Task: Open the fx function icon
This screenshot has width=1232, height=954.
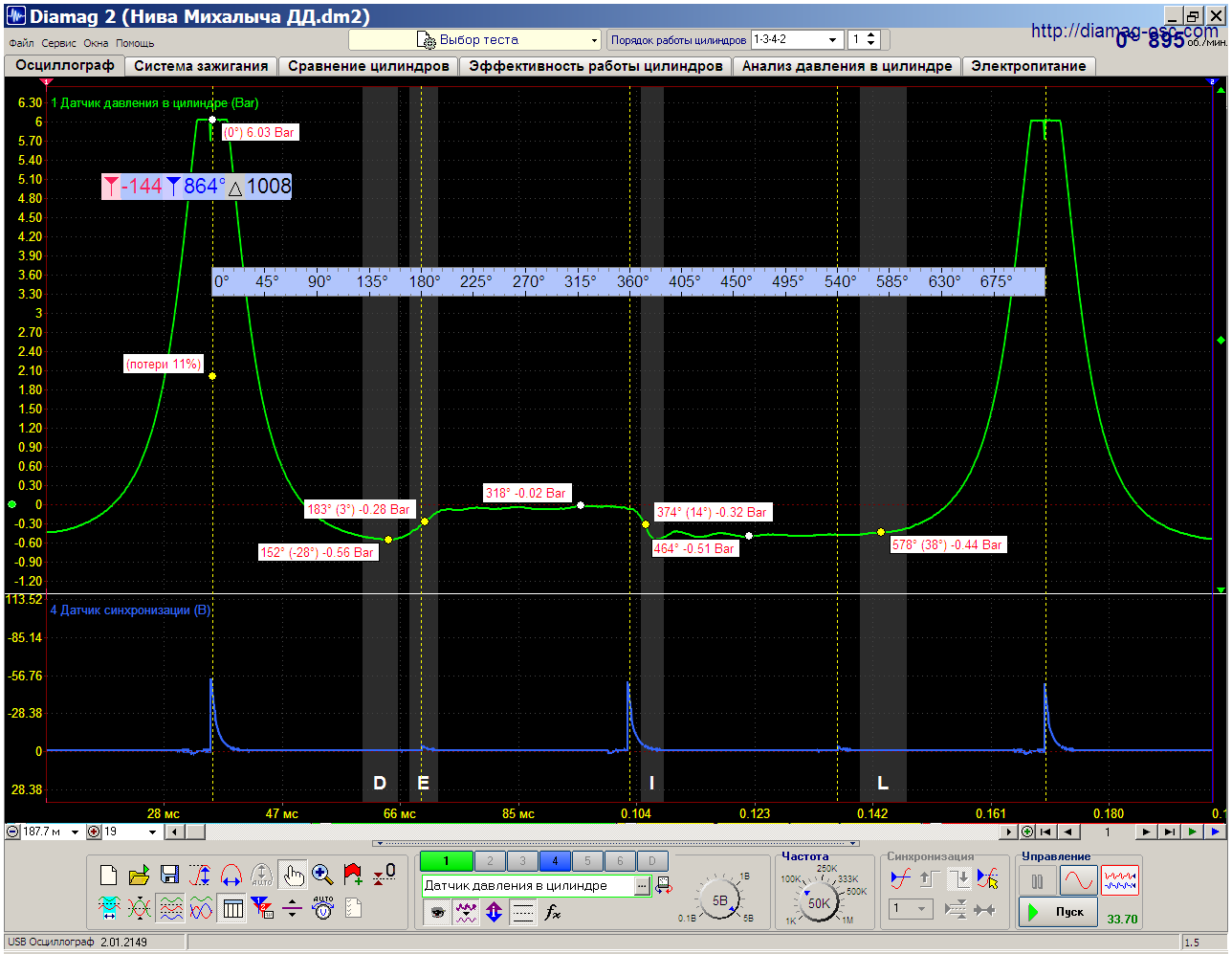Action: point(552,912)
